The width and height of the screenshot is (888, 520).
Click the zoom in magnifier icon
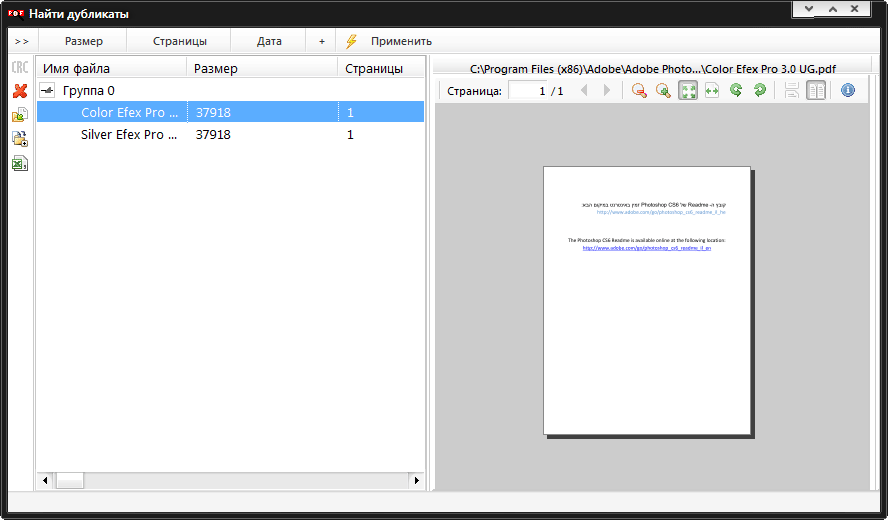(663, 91)
